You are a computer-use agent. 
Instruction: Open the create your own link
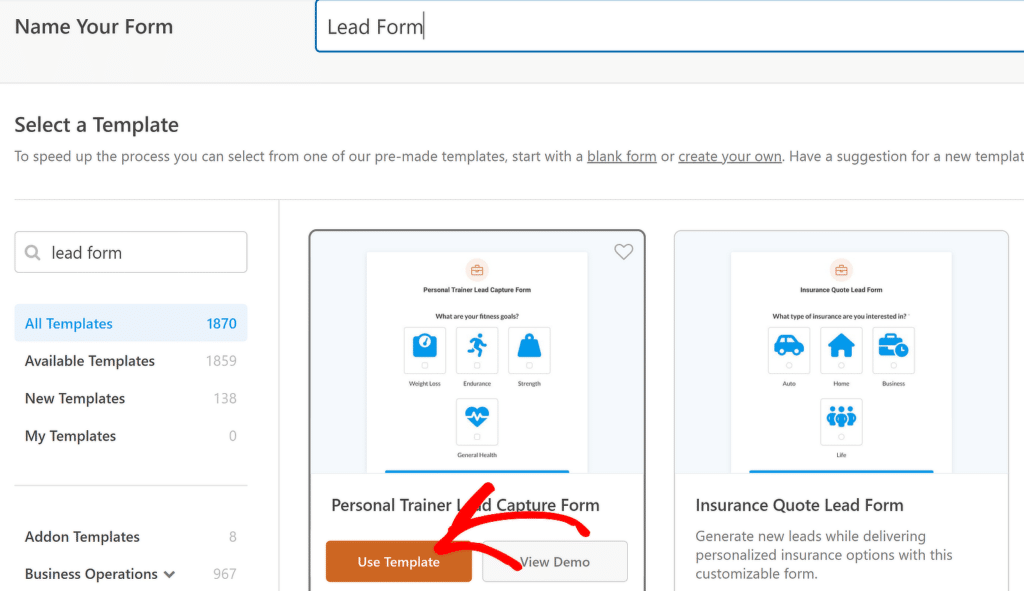point(729,156)
